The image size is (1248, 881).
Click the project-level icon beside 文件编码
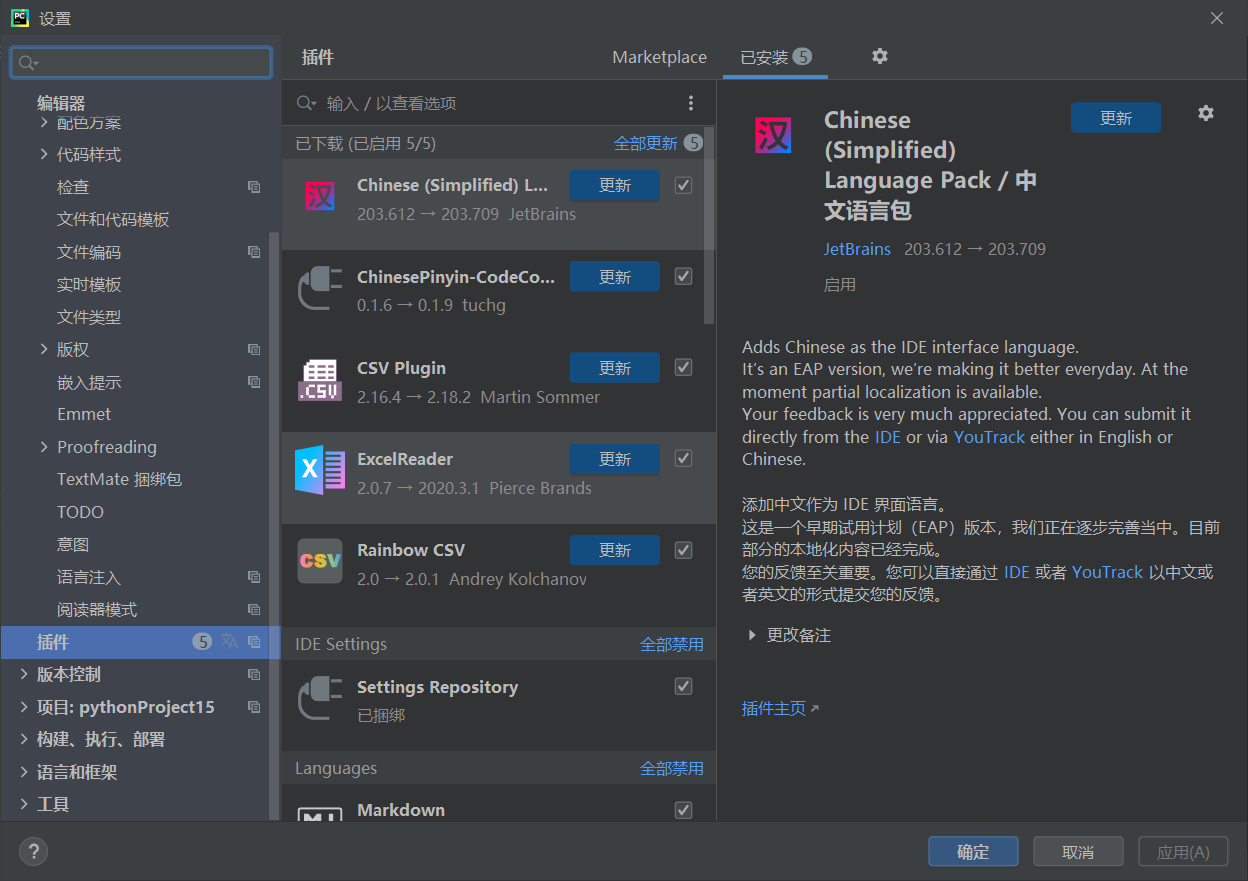[254, 252]
